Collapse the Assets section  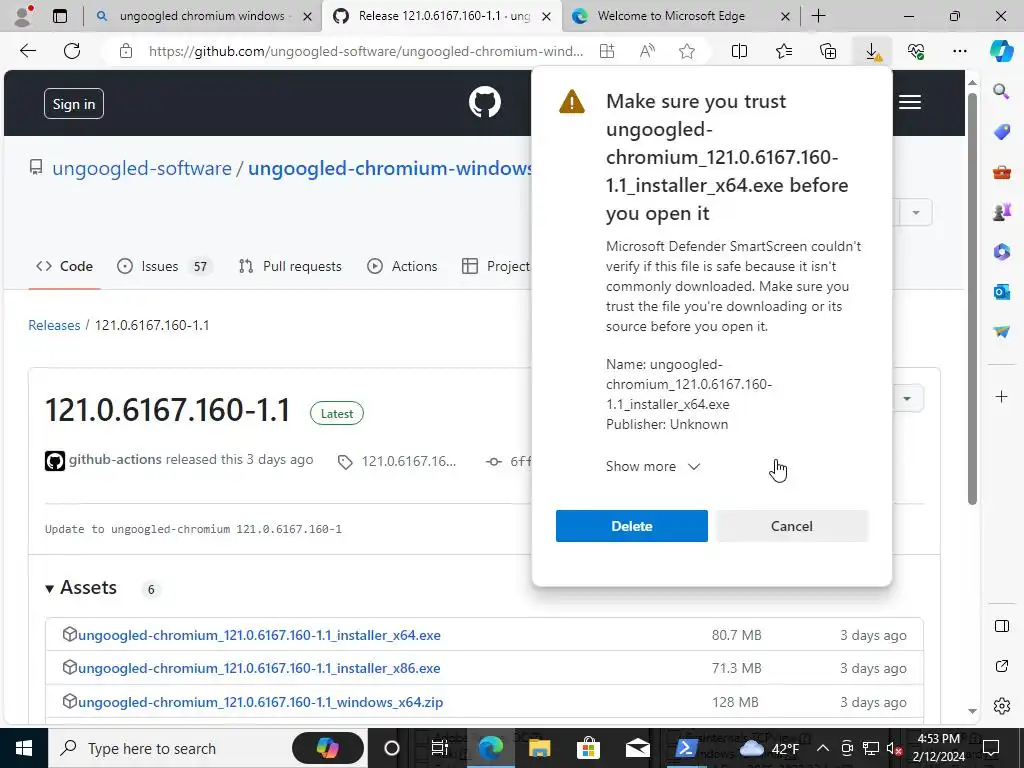pyautogui.click(x=82, y=588)
